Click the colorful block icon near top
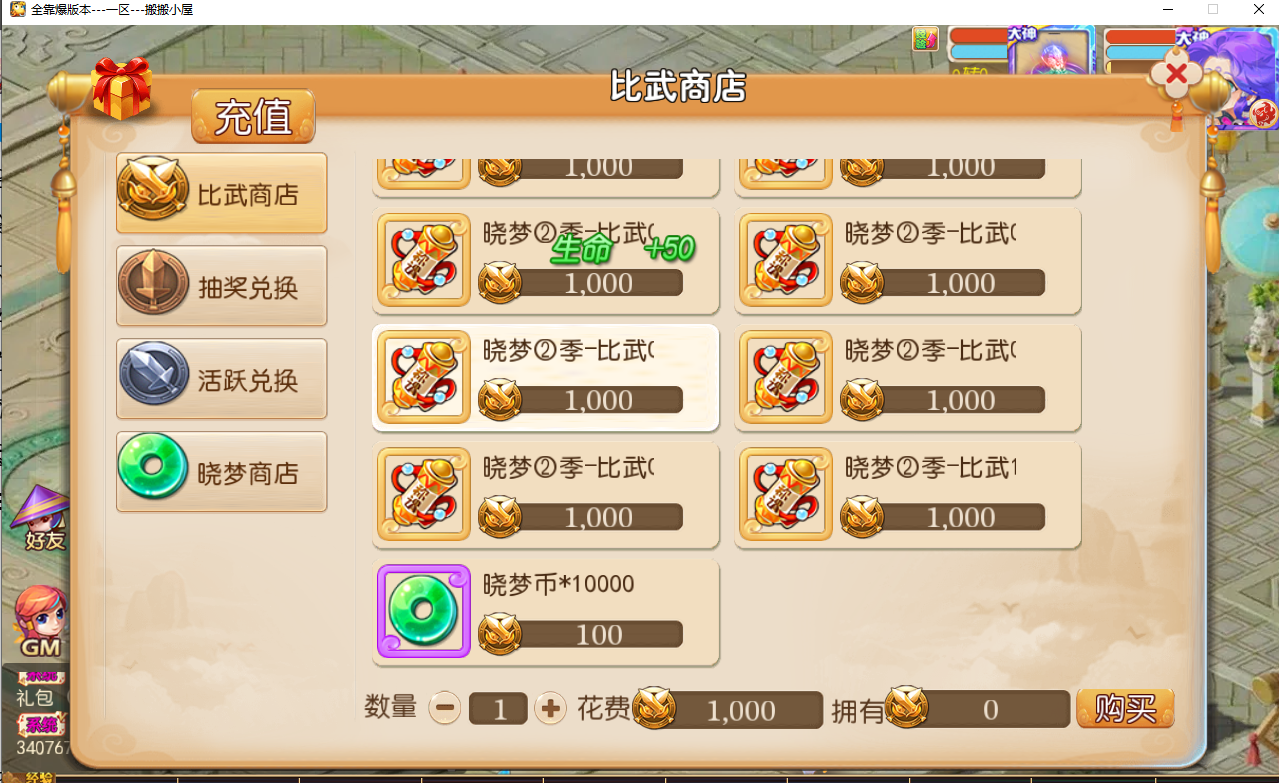Image resolution: width=1279 pixels, height=783 pixels. 925,39
